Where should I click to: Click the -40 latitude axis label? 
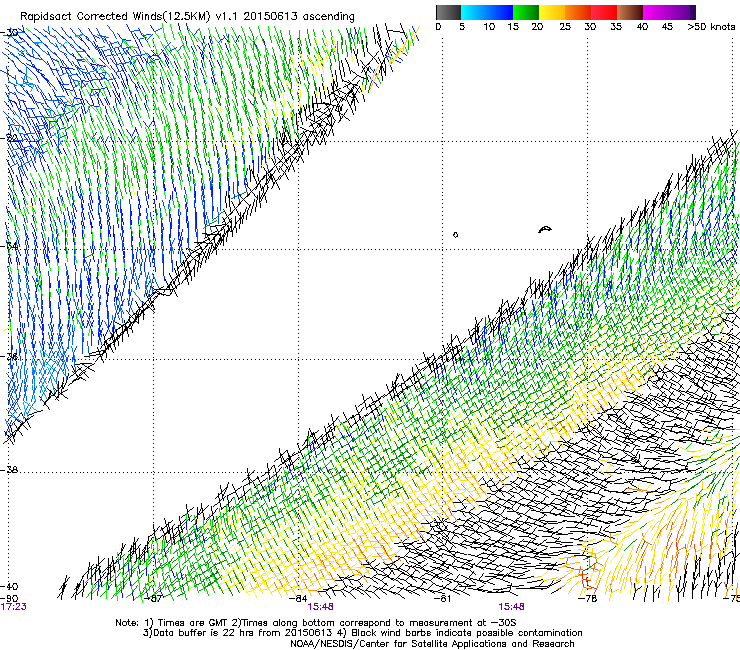pos(9,586)
